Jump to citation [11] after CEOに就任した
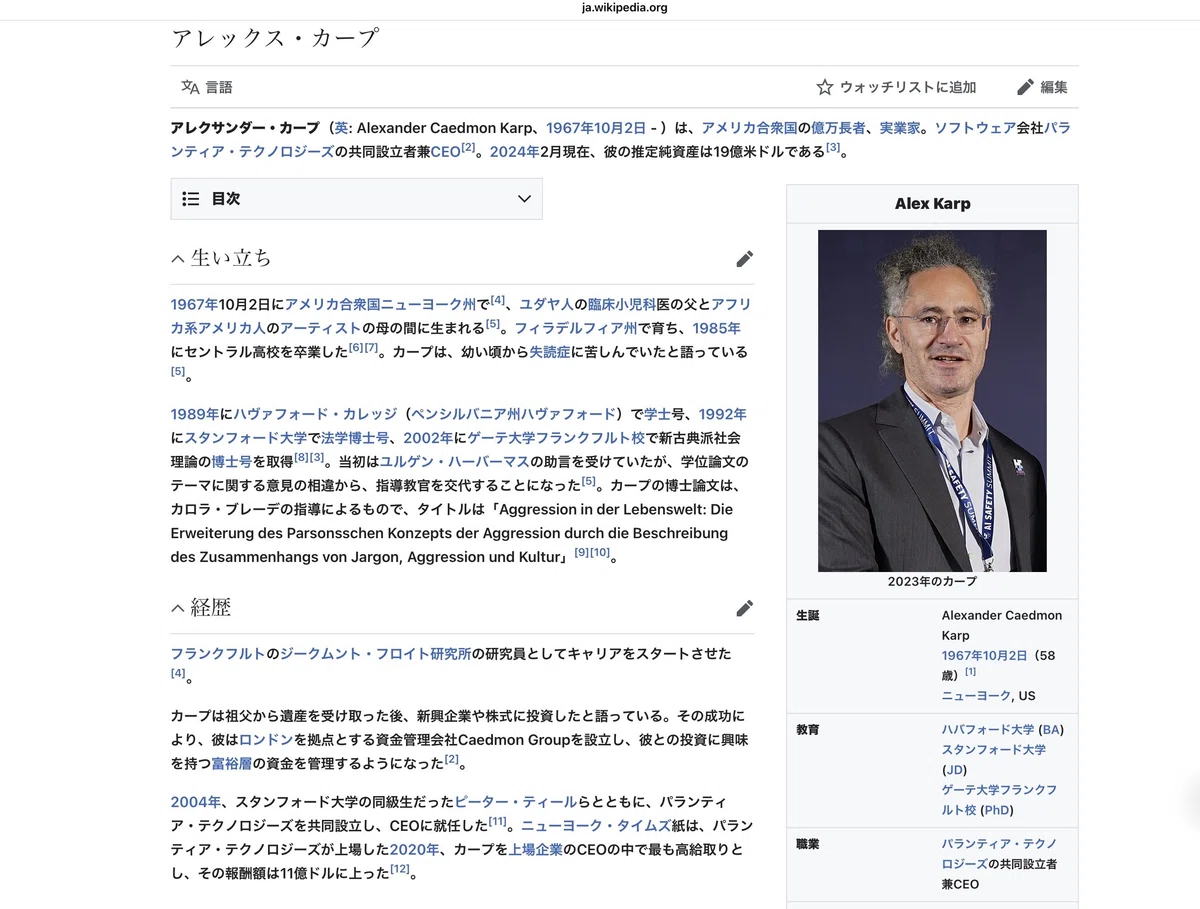 click(497, 822)
